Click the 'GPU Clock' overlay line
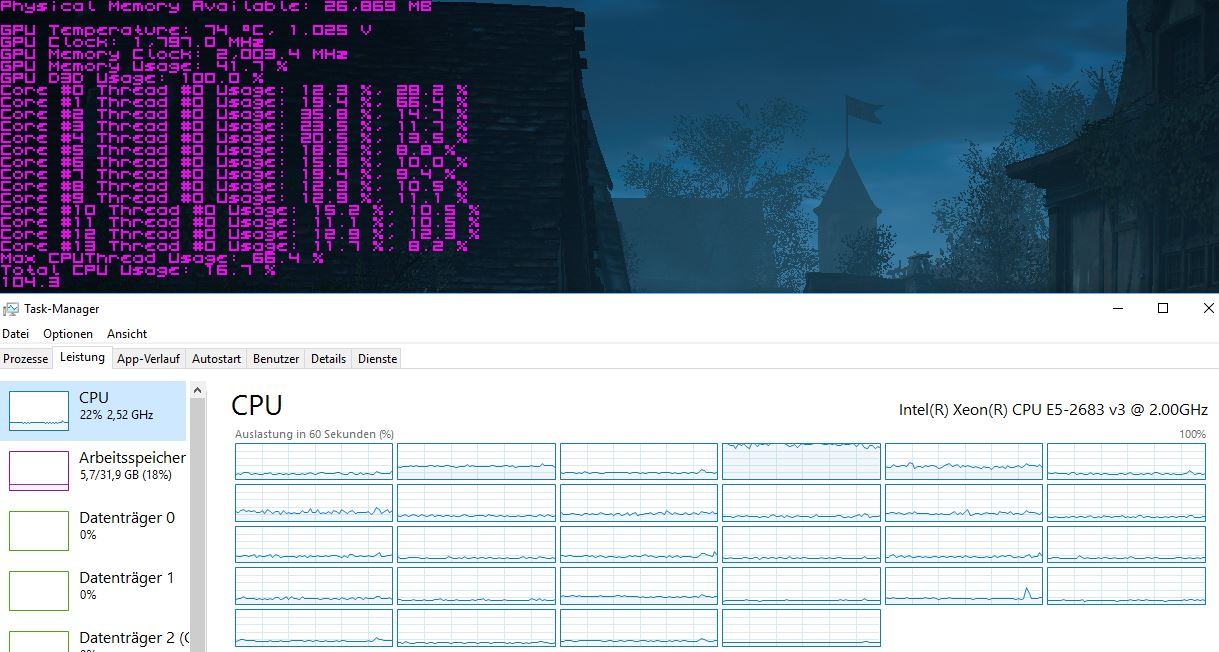The width and height of the screenshot is (1219, 652). click(x=132, y=42)
